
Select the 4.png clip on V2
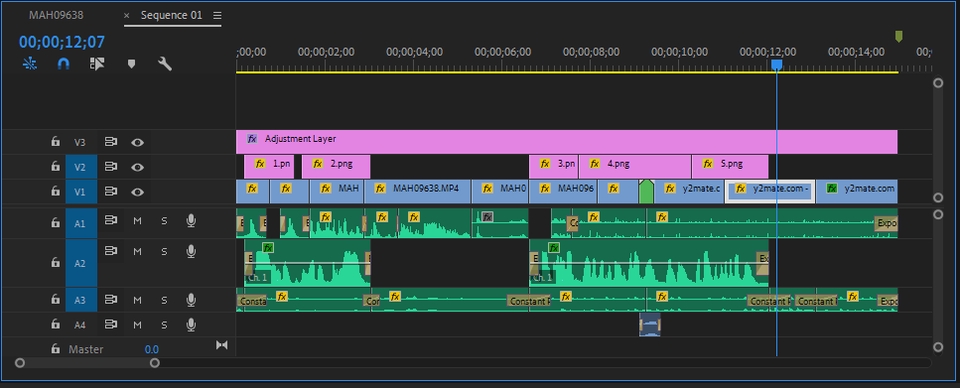pyautogui.click(x=635, y=166)
